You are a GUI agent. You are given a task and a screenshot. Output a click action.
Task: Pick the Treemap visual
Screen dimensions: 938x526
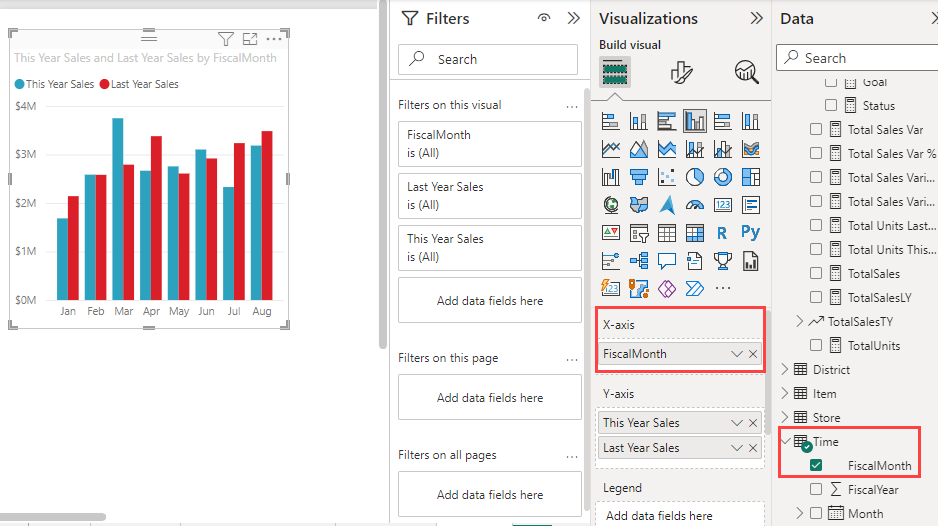coord(751,177)
